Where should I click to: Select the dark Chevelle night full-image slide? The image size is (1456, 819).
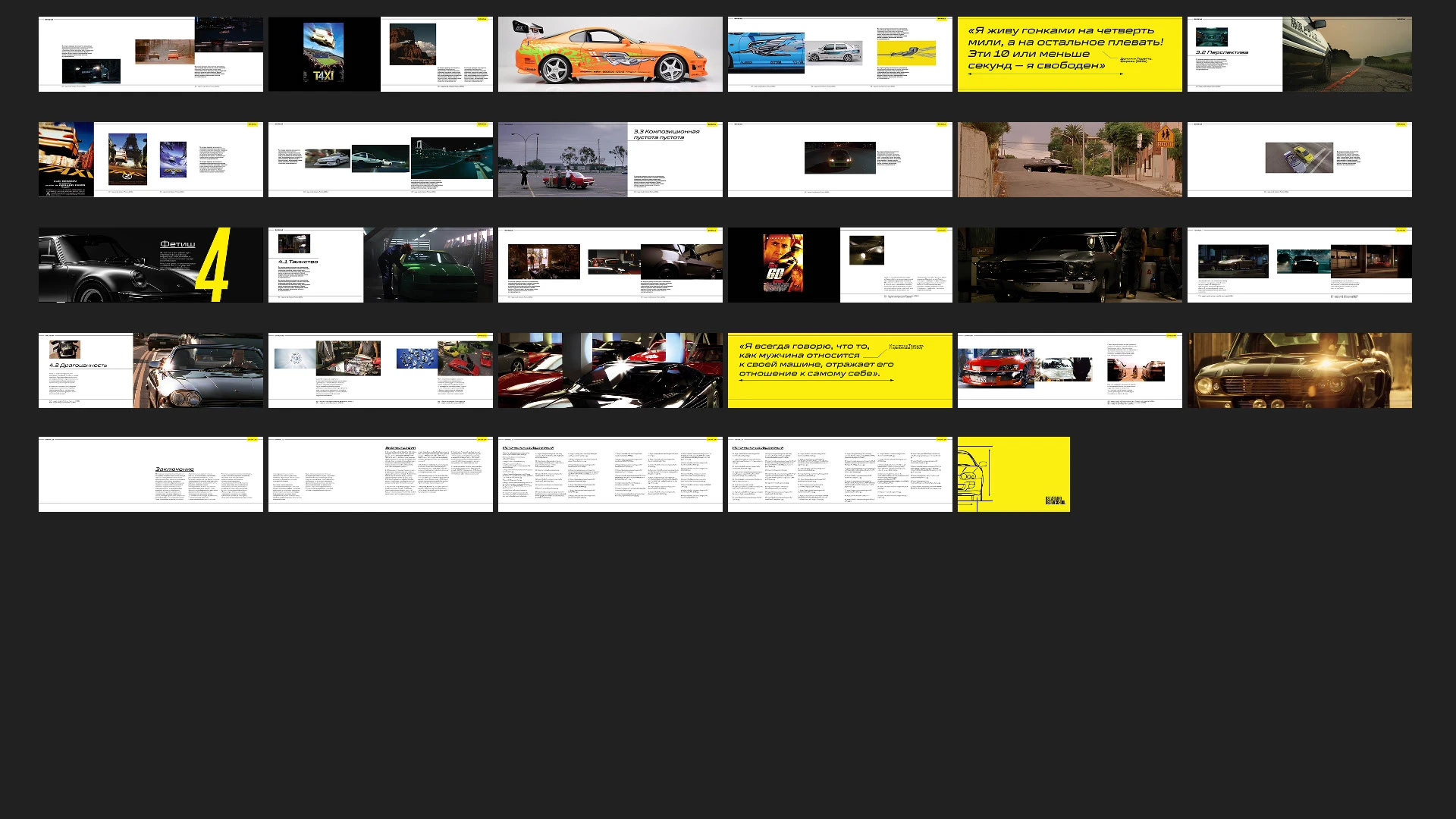1069,265
